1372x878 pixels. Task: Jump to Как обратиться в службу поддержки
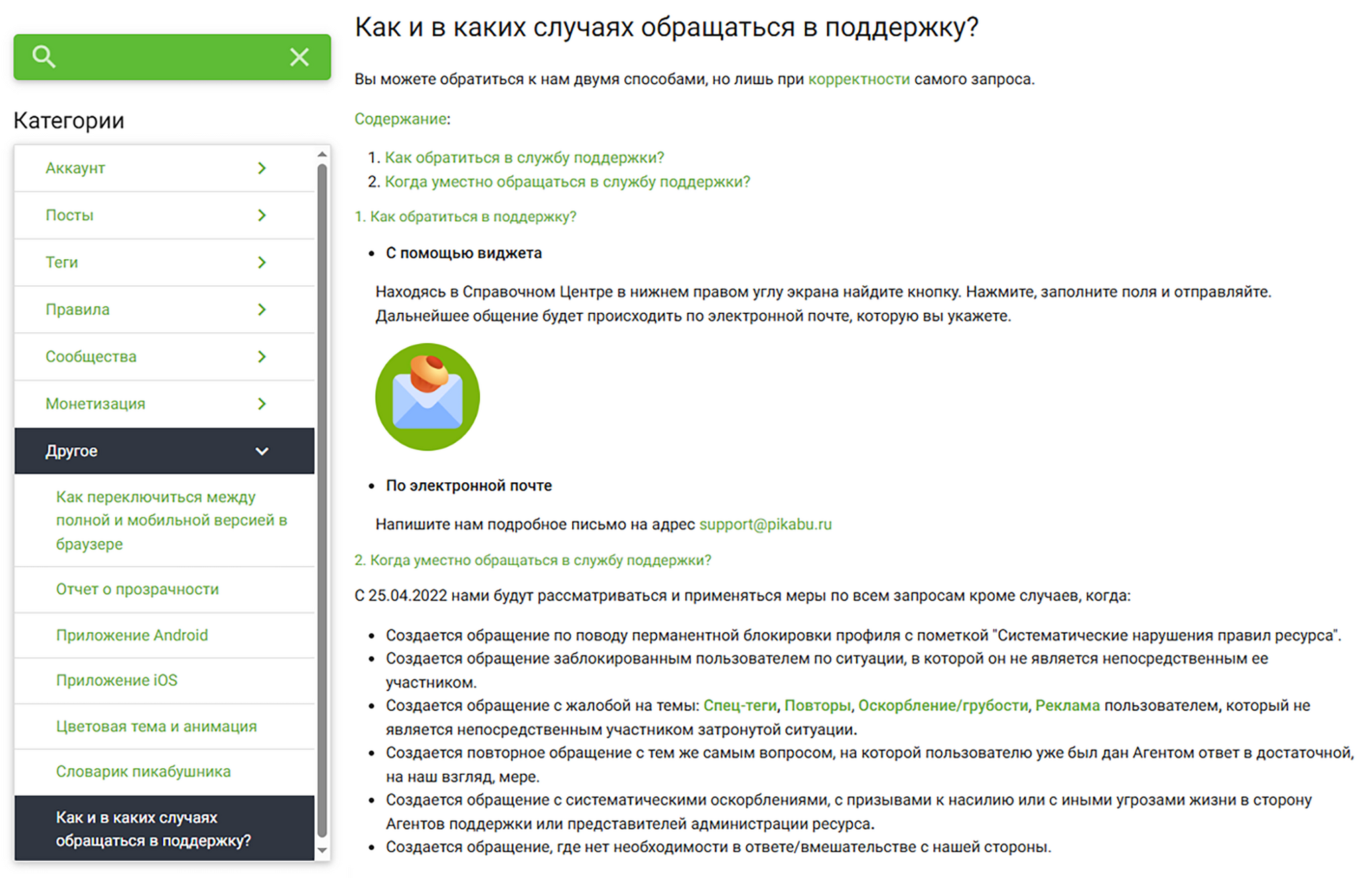pos(525,157)
